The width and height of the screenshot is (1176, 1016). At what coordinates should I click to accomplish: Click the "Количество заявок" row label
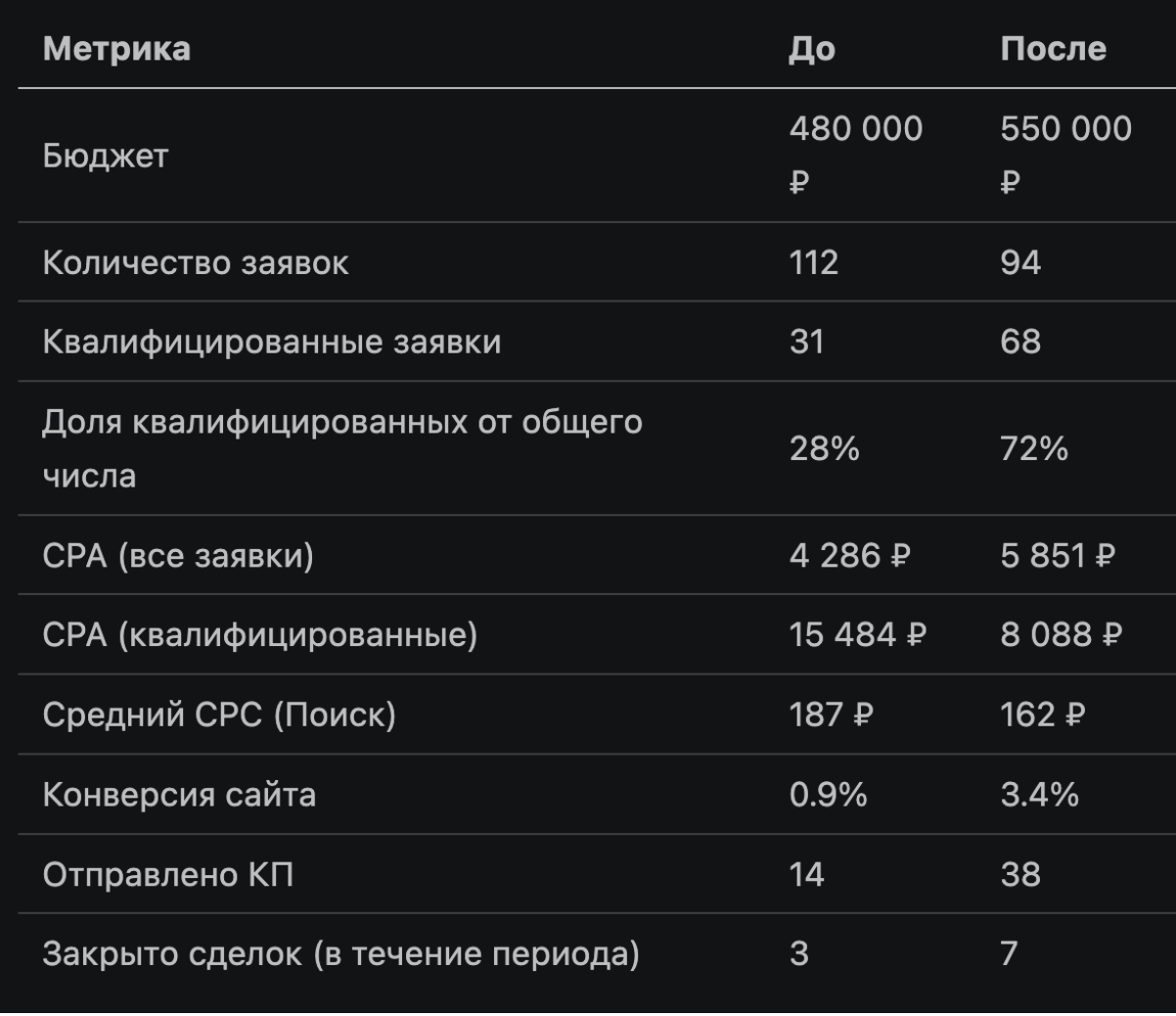click(196, 262)
